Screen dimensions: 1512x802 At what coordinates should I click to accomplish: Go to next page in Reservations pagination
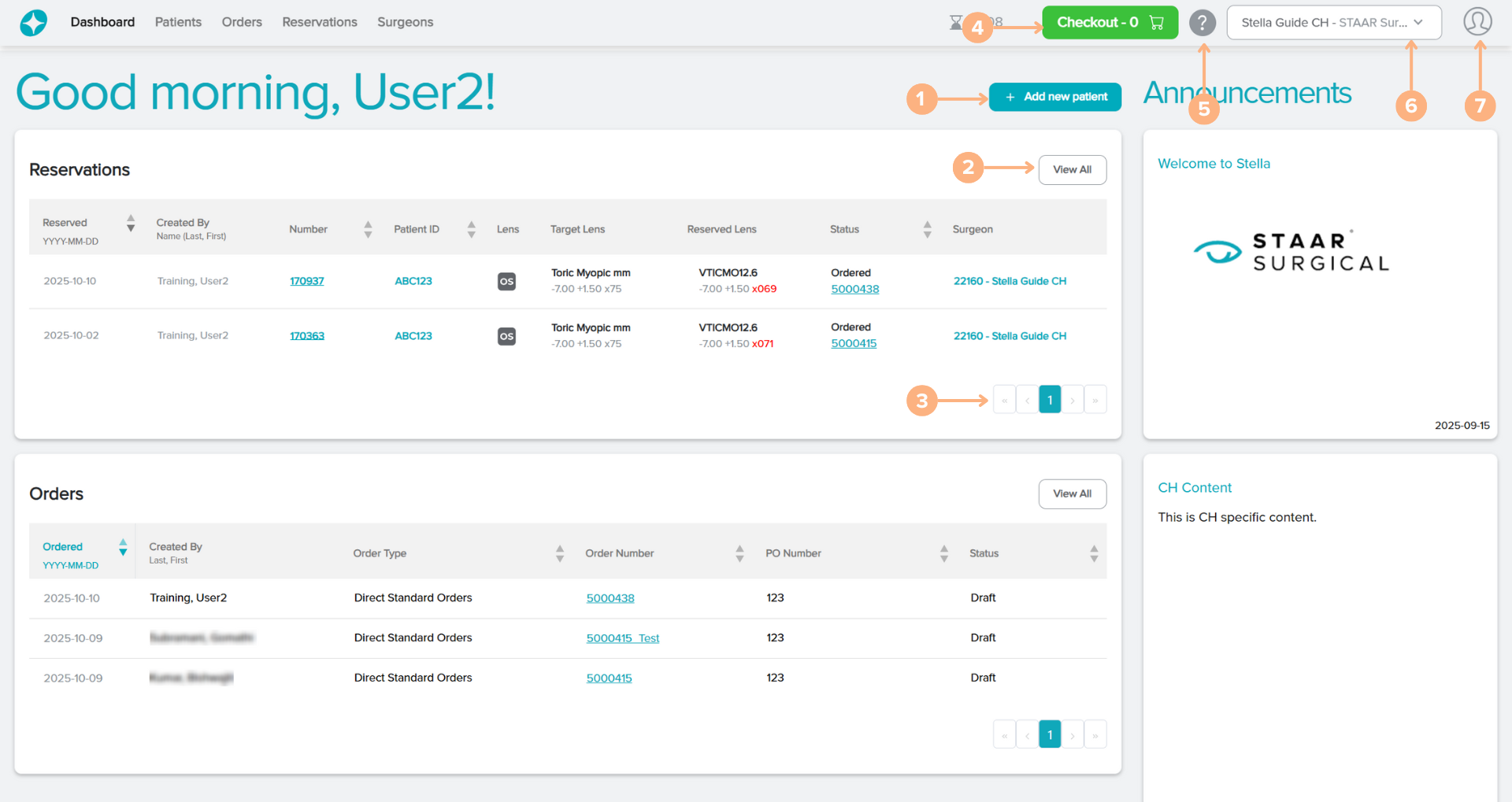coord(1072,400)
